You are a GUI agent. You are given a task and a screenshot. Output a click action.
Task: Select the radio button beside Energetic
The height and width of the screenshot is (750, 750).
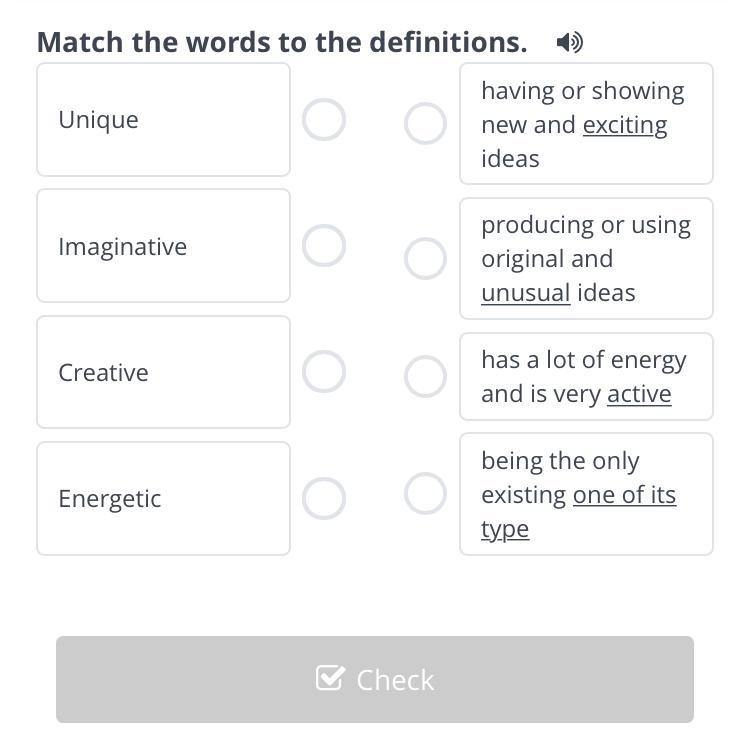click(x=324, y=498)
